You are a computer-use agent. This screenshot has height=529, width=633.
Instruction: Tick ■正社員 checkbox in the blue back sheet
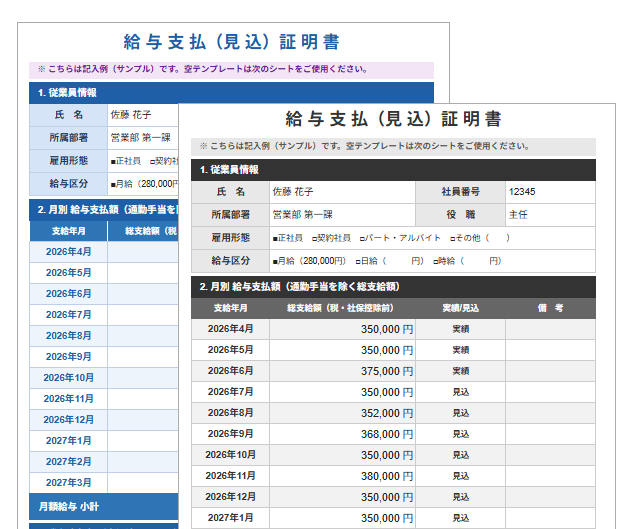point(113,162)
